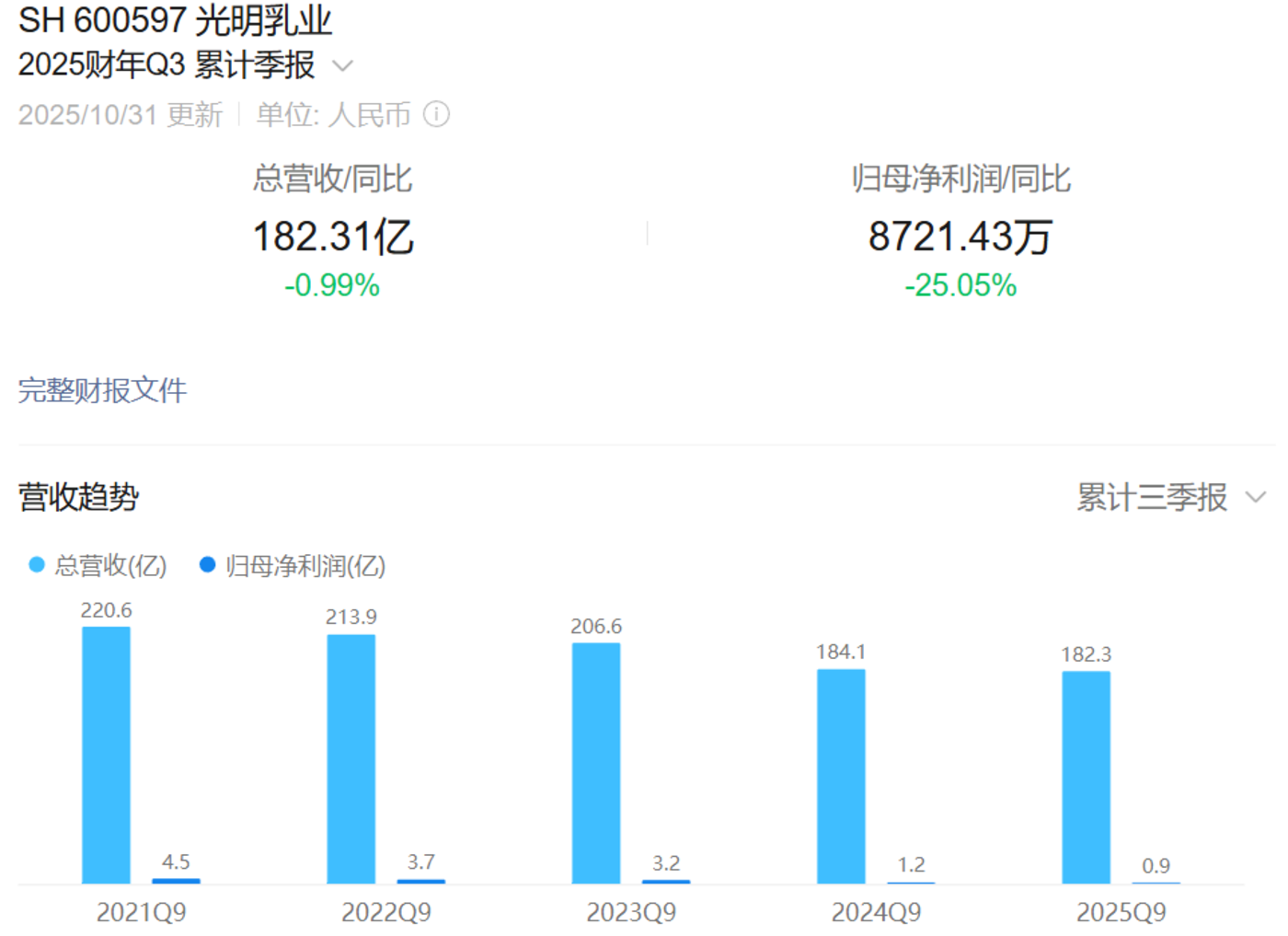Image resolution: width=1288 pixels, height=936 pixels.
Task: Click the 8721.43万 net profit figure
Action: [x=960, y=237]
